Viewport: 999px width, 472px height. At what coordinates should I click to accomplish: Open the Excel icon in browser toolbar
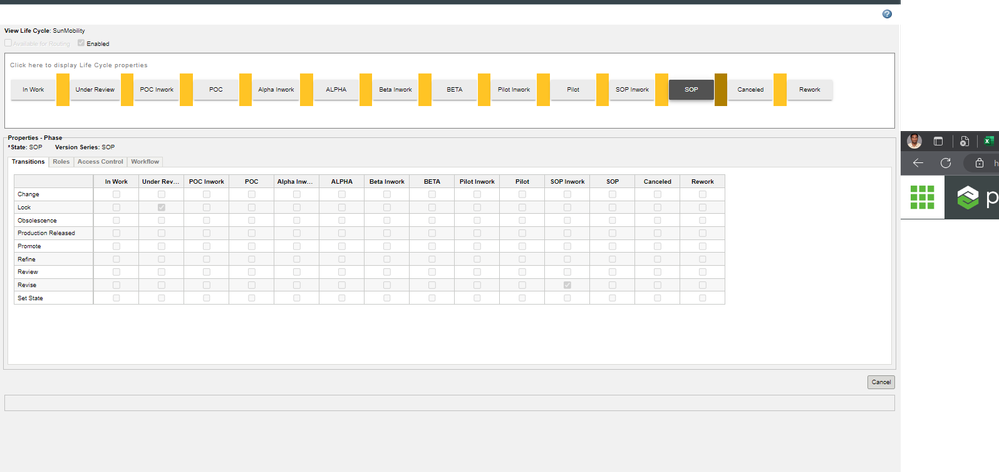click(989, 141)
